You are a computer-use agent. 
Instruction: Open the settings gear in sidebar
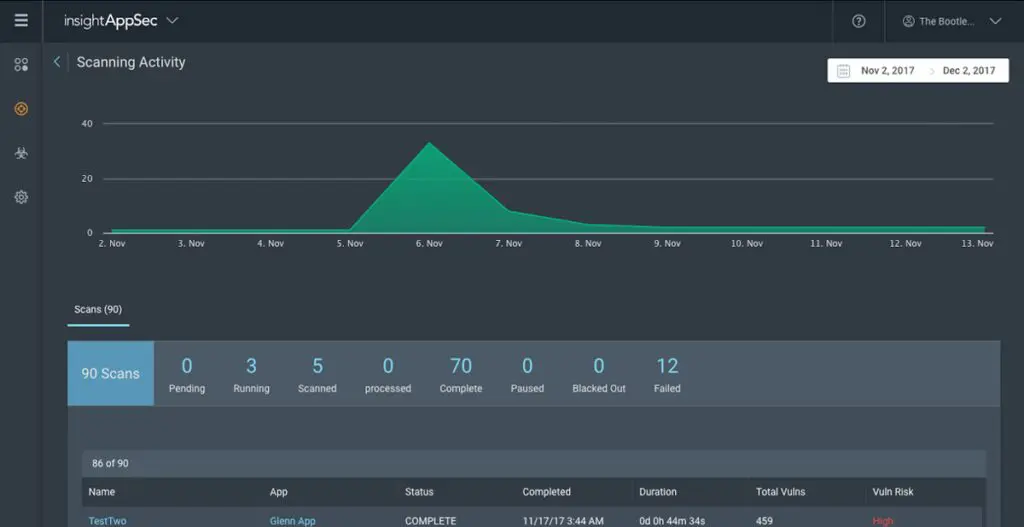21,197
